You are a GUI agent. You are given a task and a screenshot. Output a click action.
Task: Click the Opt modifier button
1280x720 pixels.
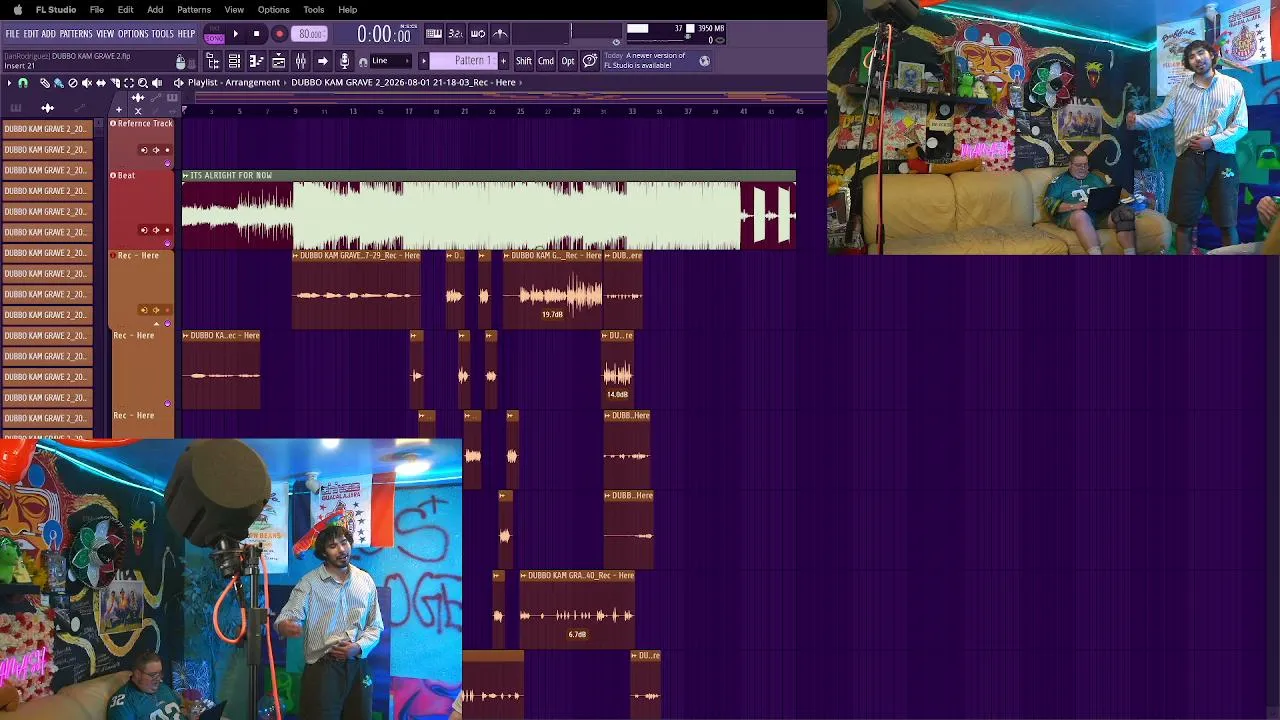point(568,61)
